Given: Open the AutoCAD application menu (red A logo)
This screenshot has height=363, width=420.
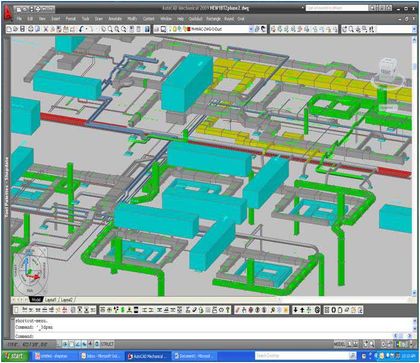Looking at the screenshot, I should coord(9,13).
